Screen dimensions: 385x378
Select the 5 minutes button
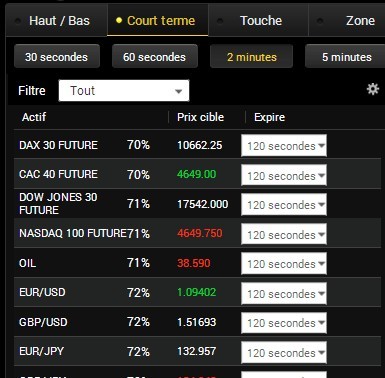click(x=345, y=57)
